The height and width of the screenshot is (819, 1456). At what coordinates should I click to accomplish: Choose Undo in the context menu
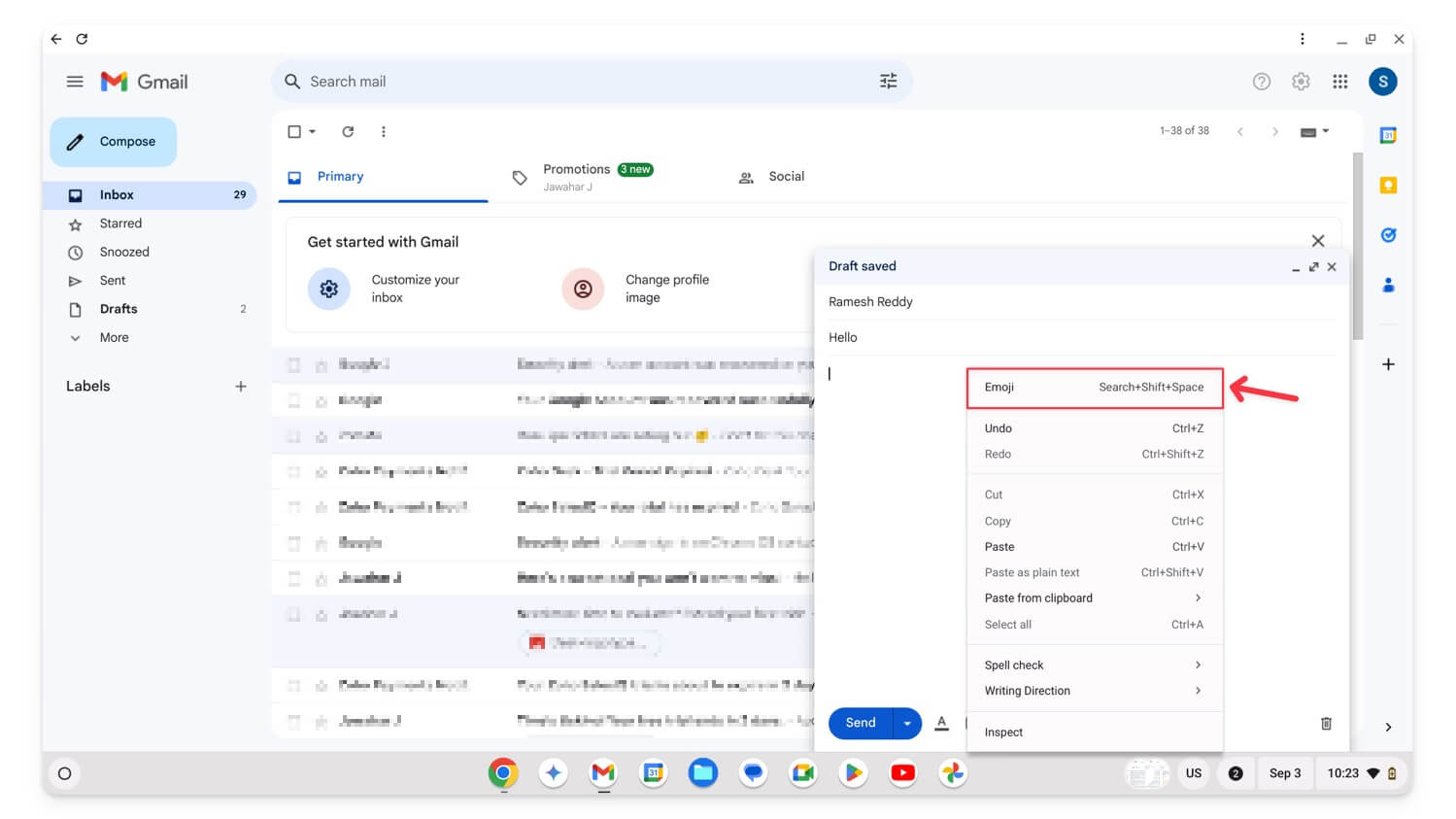pyautogui.click(x=1095, y=428)
